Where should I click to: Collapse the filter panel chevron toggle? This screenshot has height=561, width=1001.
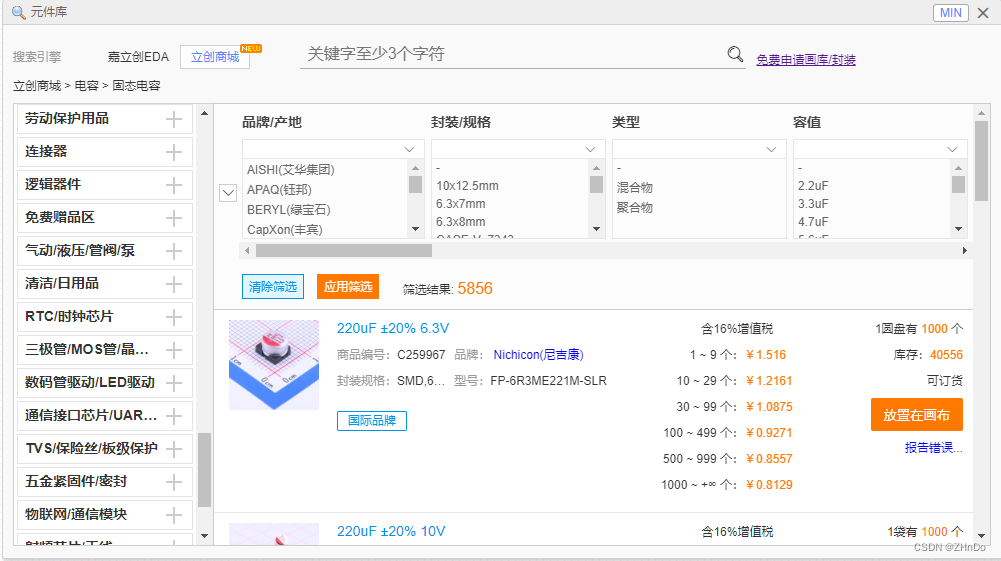pyautogui.click(x=228, y=193)
